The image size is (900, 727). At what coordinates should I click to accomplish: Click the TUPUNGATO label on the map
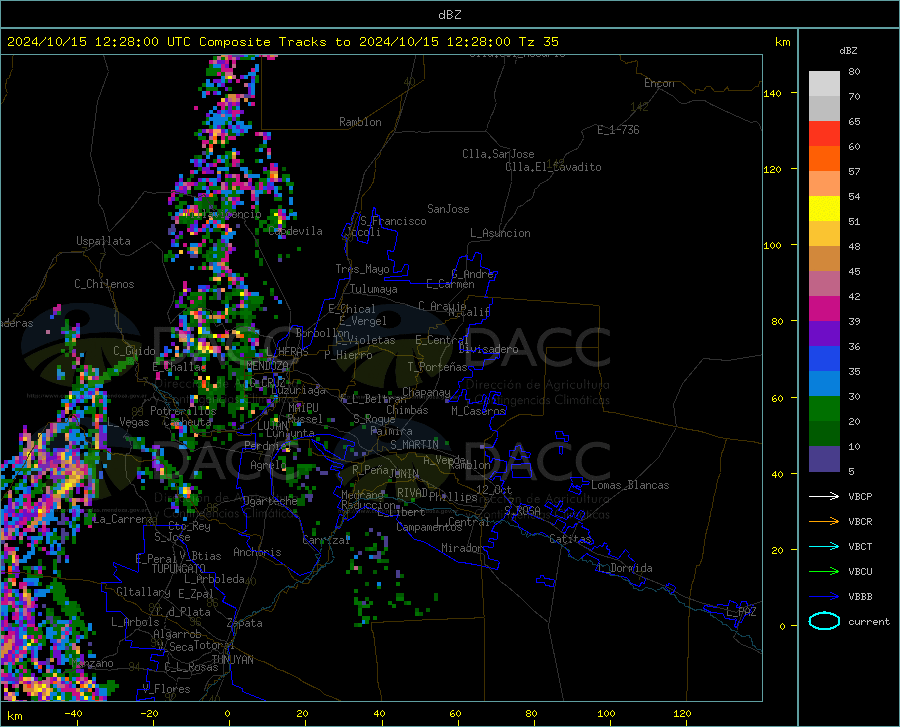179,569
